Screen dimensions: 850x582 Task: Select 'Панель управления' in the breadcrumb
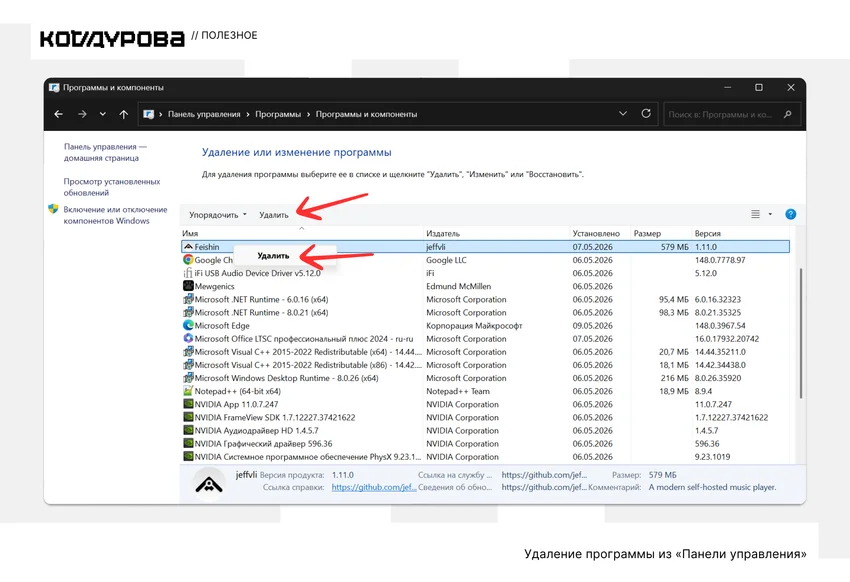click(x=204, y=114)
